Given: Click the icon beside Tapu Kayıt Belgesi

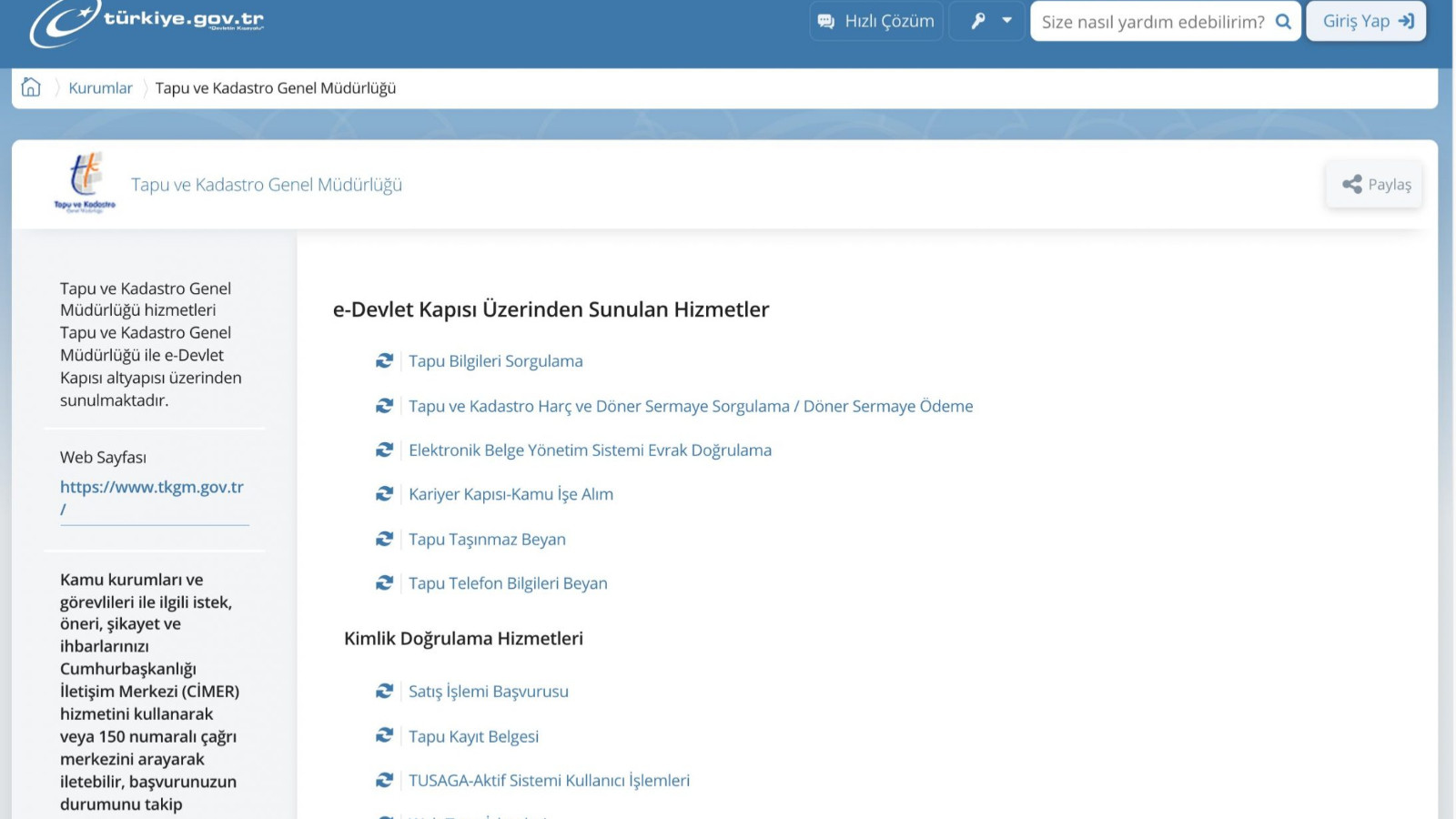Looking at the screenshot, I should pos(385,735).
